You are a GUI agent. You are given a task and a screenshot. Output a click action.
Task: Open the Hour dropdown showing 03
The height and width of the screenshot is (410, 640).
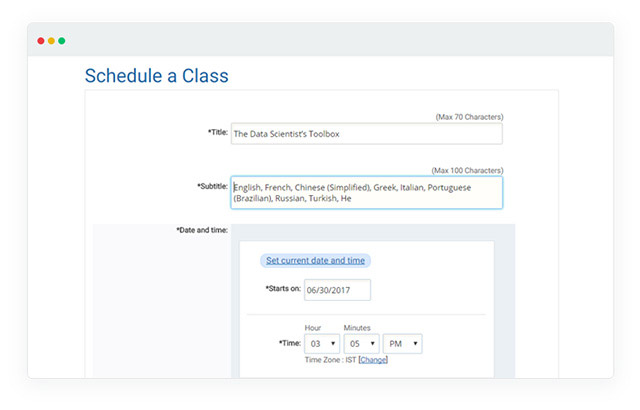click(320, 344)
